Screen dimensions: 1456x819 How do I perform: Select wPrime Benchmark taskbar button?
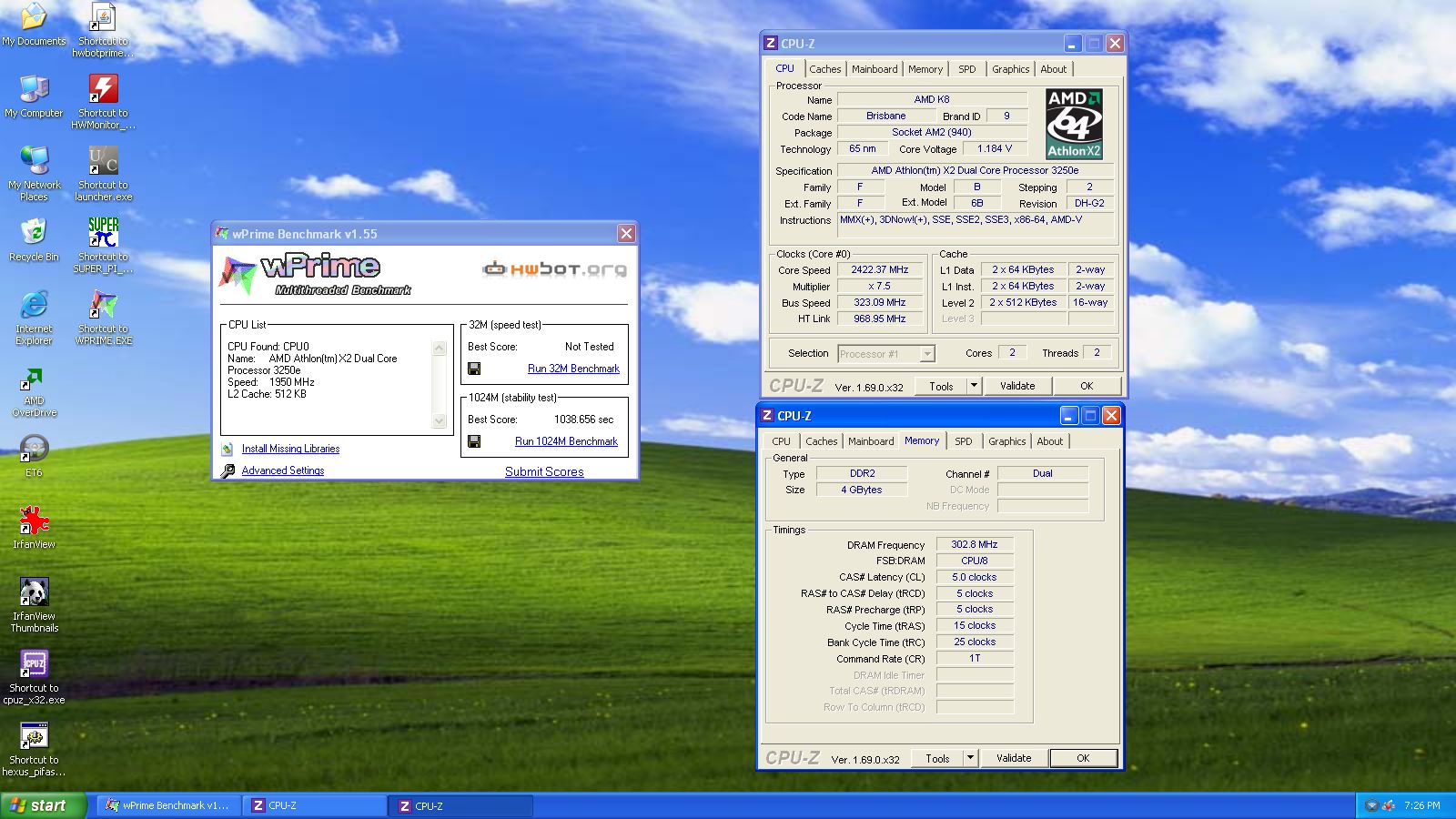169,805
